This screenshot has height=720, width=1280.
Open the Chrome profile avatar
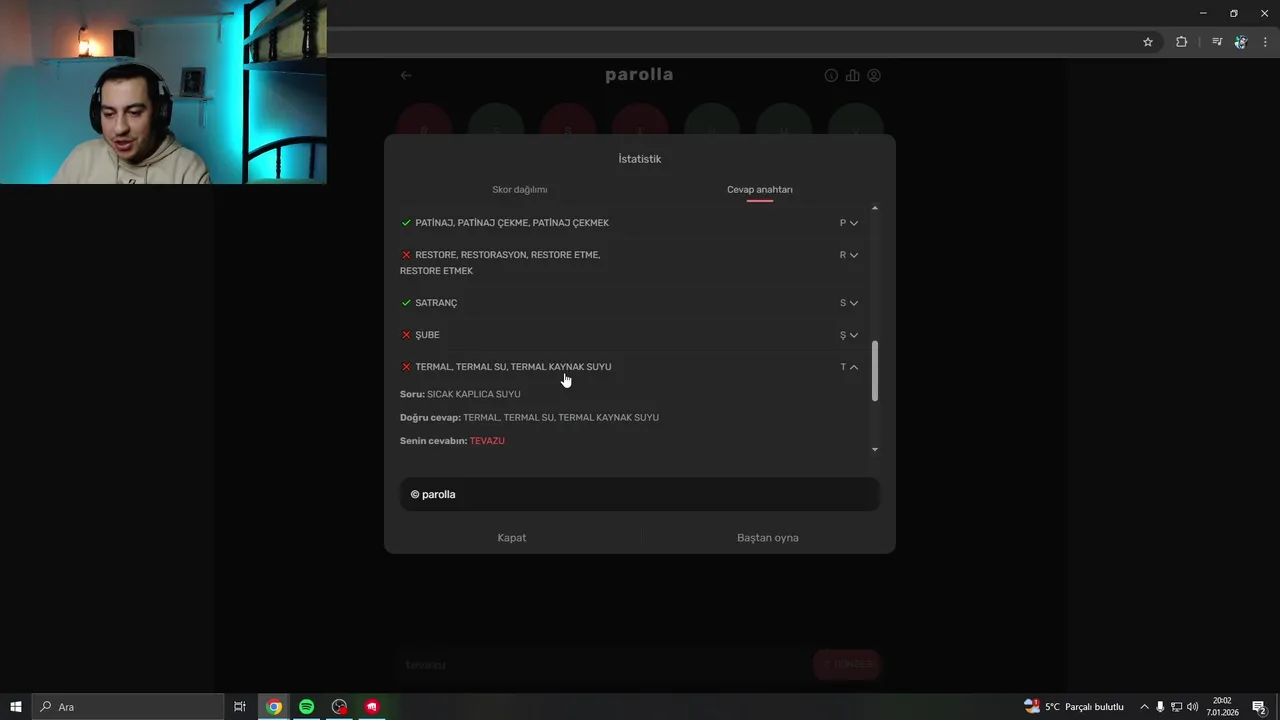tap(1240, 42)
